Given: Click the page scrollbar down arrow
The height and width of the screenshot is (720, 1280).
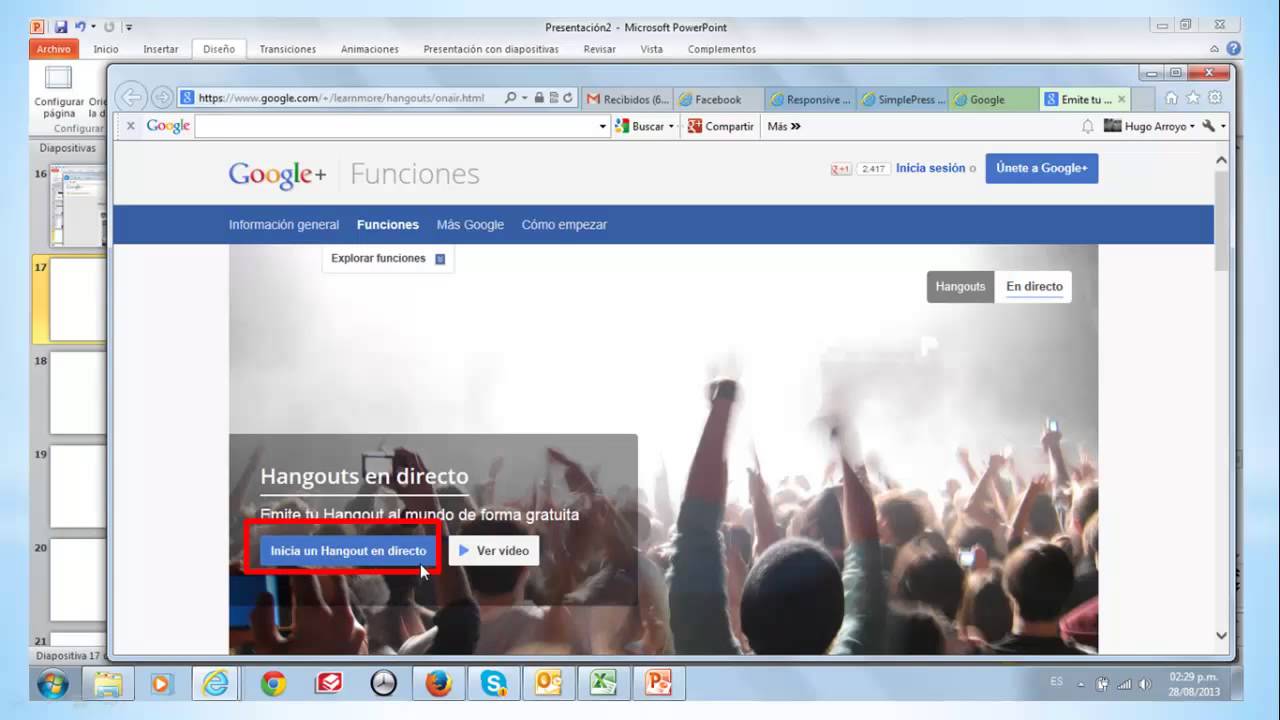Looking at the screenshot, I should (x=1221, y=635).
